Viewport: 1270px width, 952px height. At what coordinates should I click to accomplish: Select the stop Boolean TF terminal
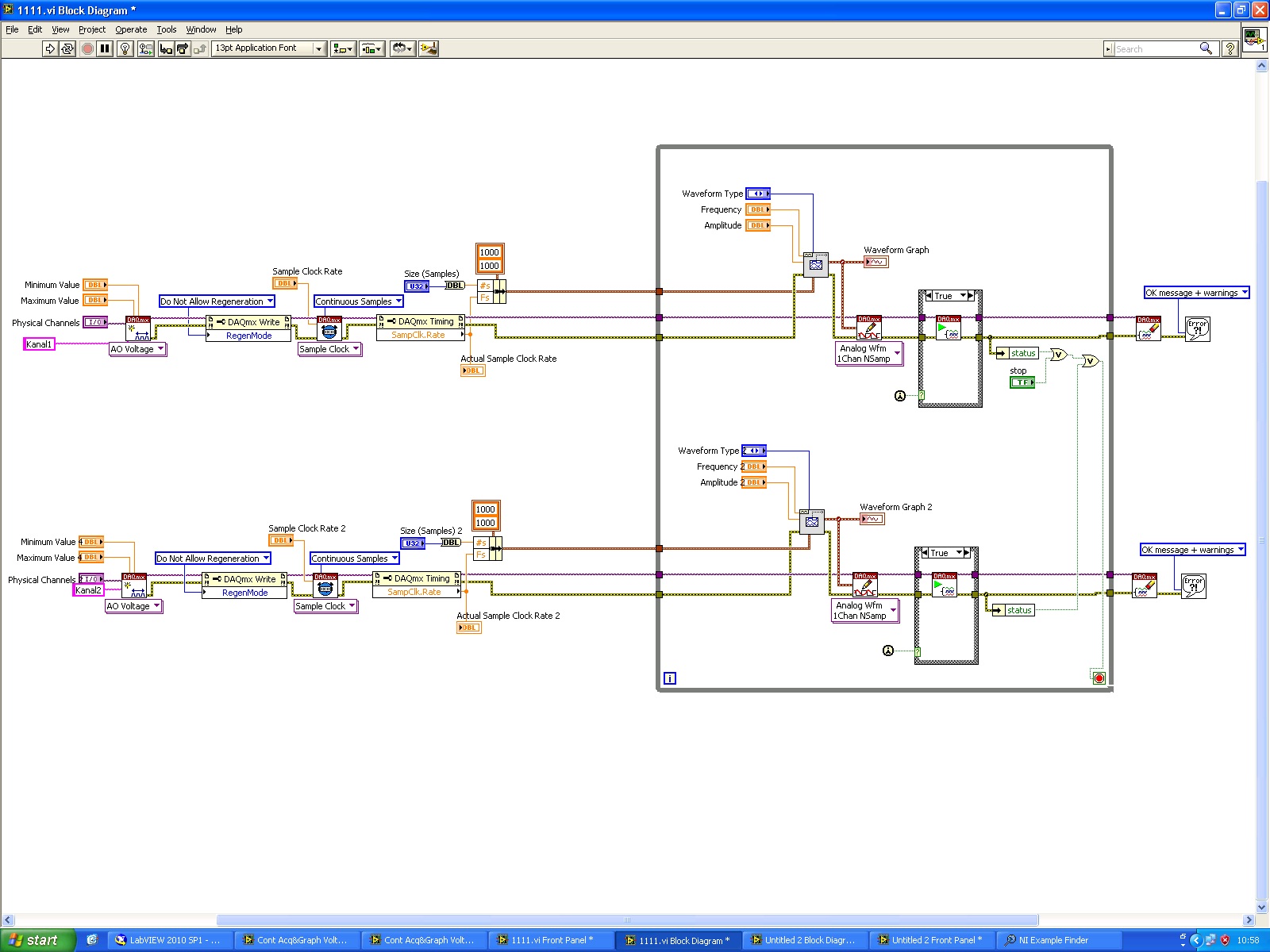[1022, 382]
